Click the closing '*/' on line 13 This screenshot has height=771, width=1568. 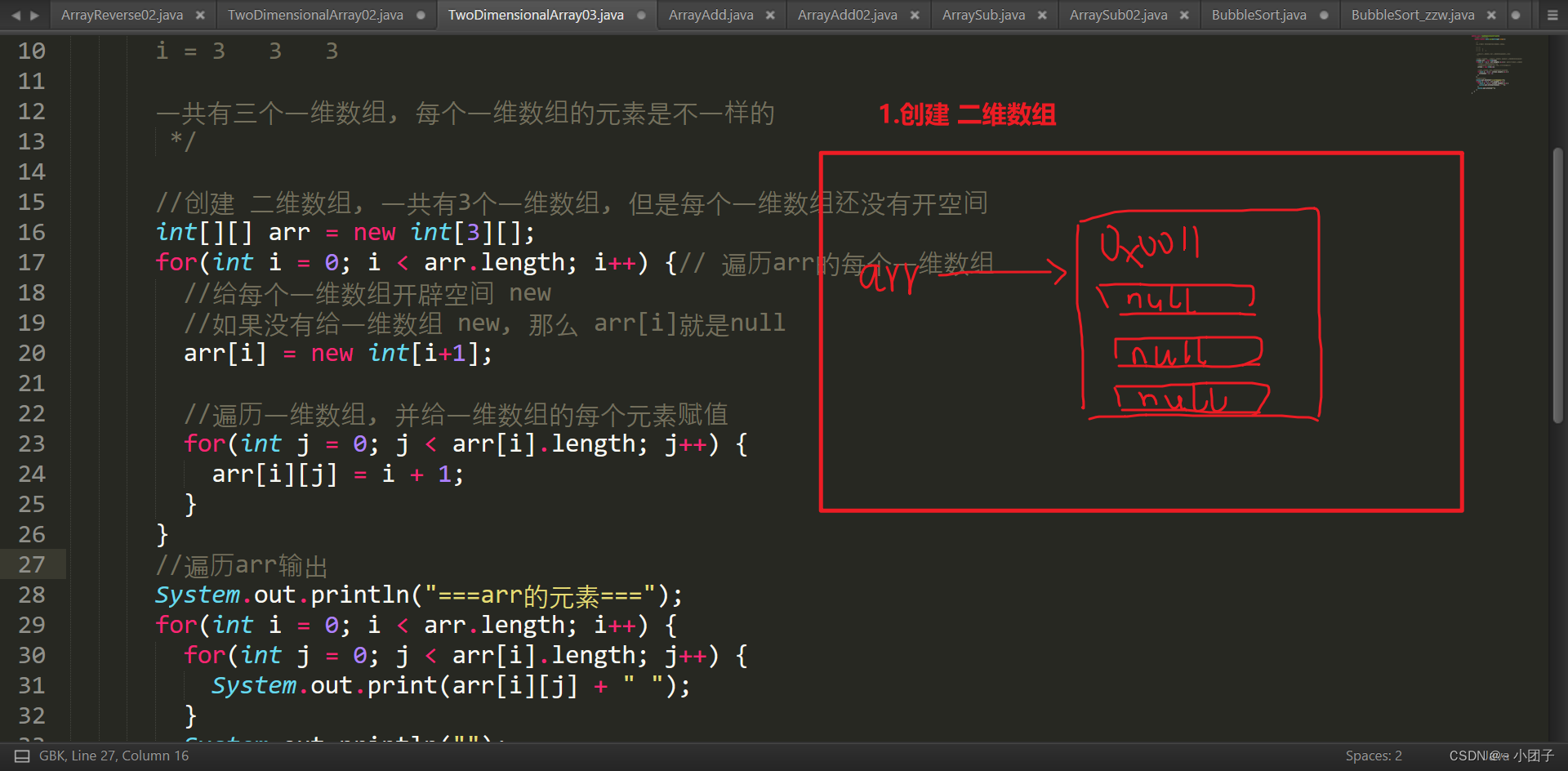point(183,142)
